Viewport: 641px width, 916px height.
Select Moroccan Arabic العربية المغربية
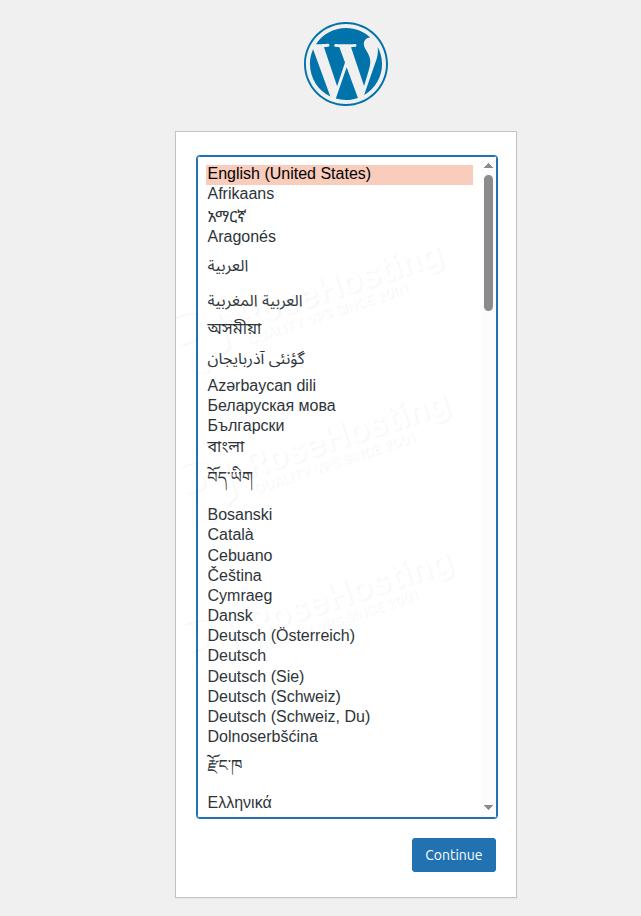(x=340, y=301)
